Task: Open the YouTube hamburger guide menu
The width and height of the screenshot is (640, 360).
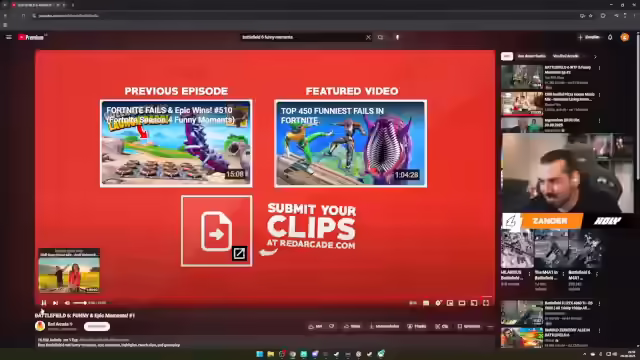Action: 9,37
